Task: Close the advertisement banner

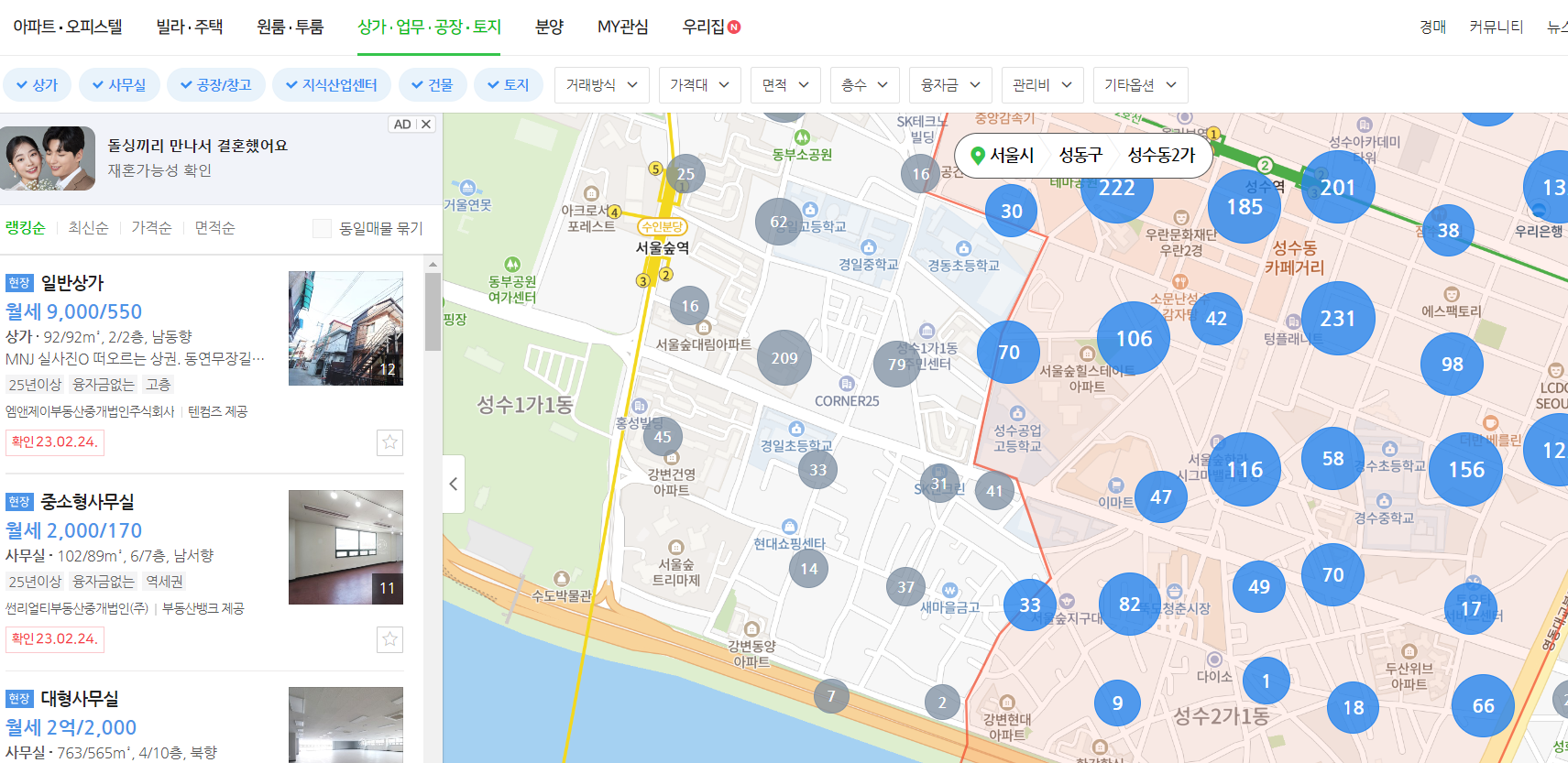Action: (426, 125)
